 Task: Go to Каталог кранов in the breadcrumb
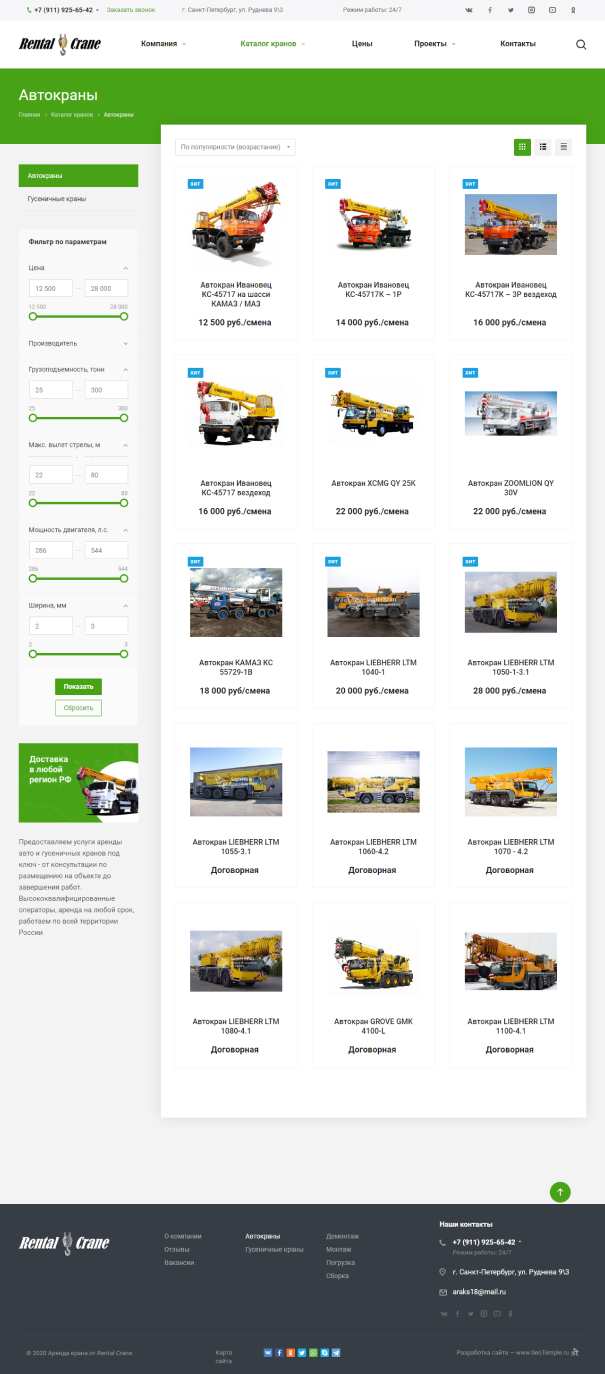pos(72,115)
